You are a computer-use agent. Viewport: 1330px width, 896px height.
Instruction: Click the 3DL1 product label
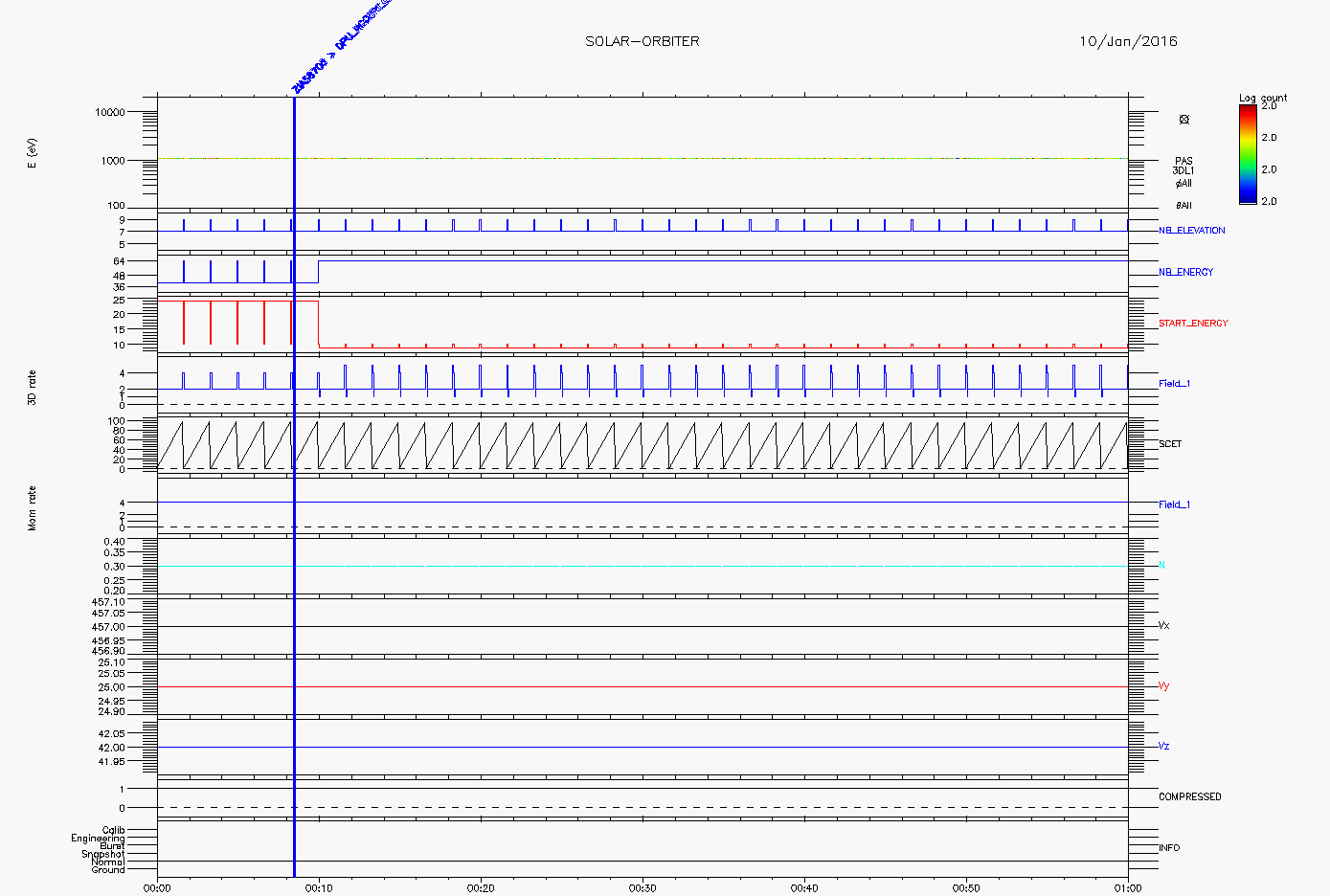1184,171
